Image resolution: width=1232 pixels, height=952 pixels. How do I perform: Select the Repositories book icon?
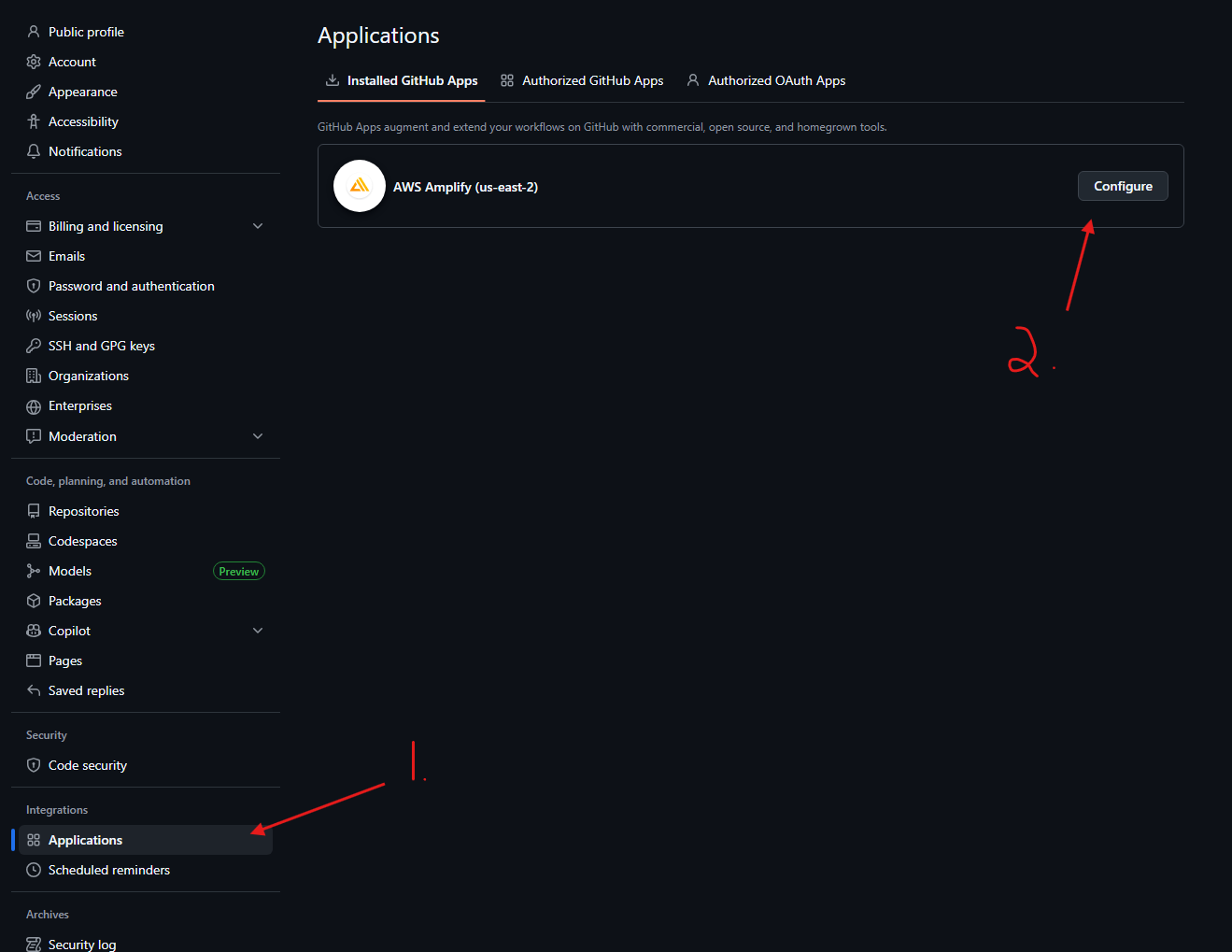pyautogui.click(x=33, y=510)
